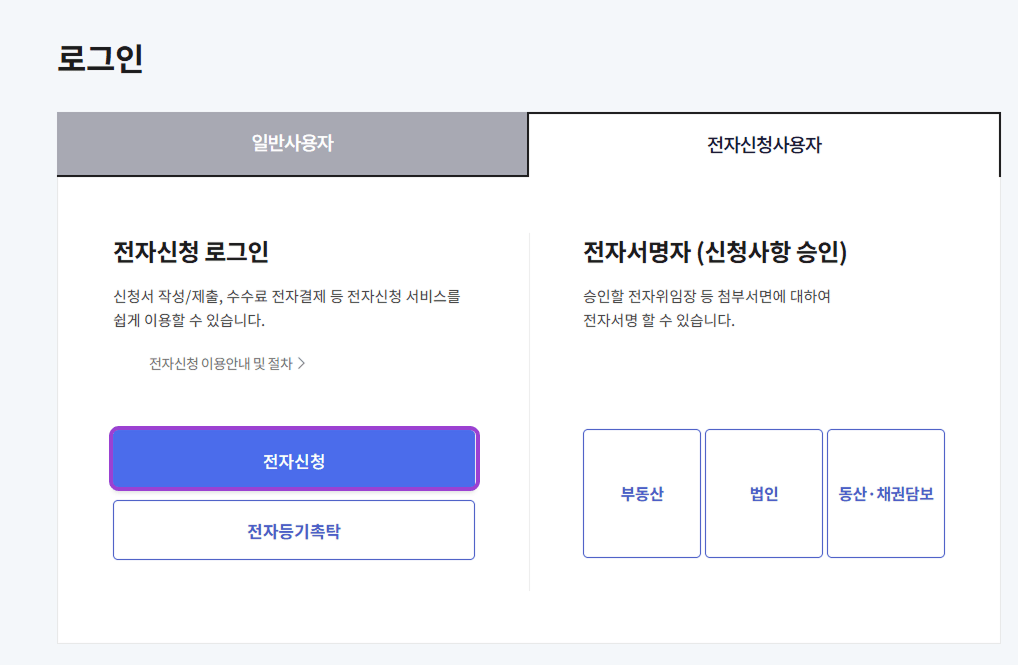
Task: Begin electronic registration entrust via 전자등기촉탁
Action: coord(293,529)
